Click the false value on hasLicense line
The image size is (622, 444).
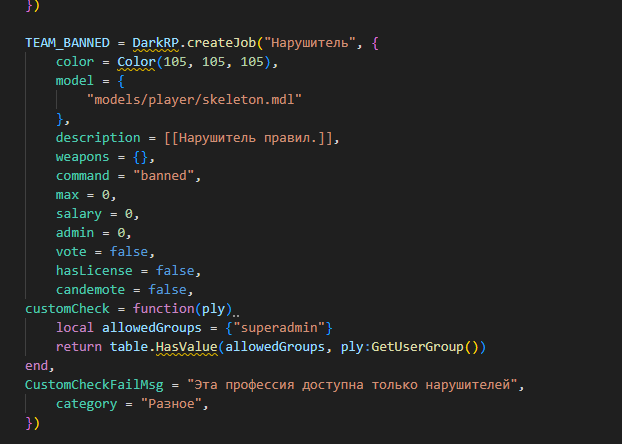click(175, 271)
